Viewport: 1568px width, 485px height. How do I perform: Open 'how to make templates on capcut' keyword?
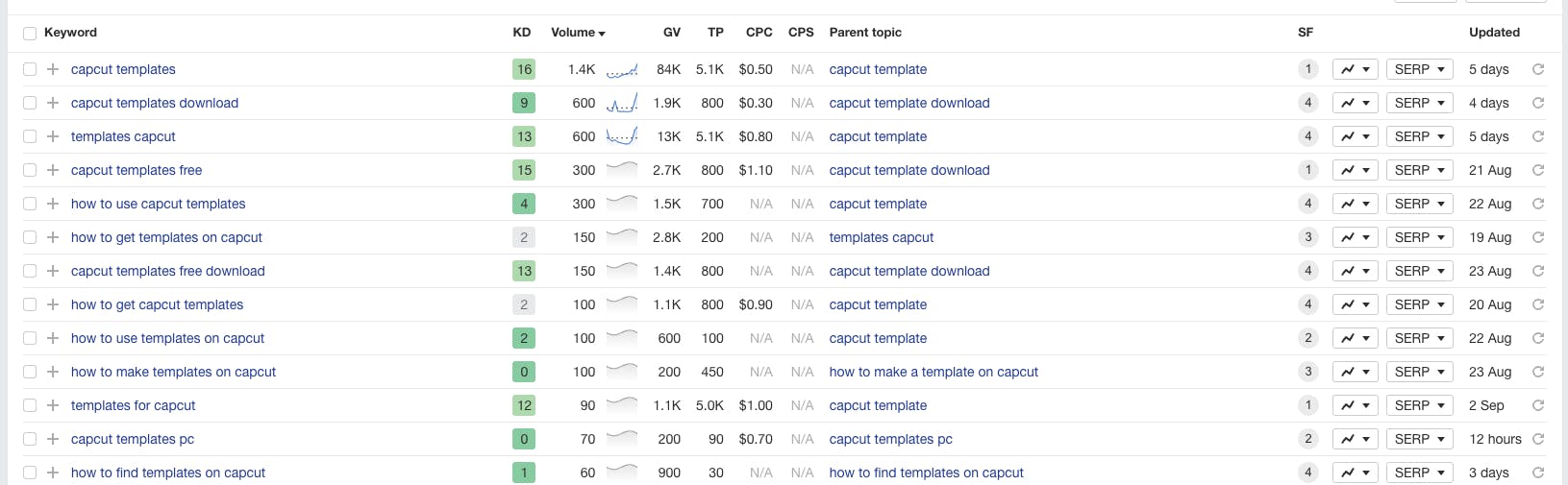pos(173,372)
